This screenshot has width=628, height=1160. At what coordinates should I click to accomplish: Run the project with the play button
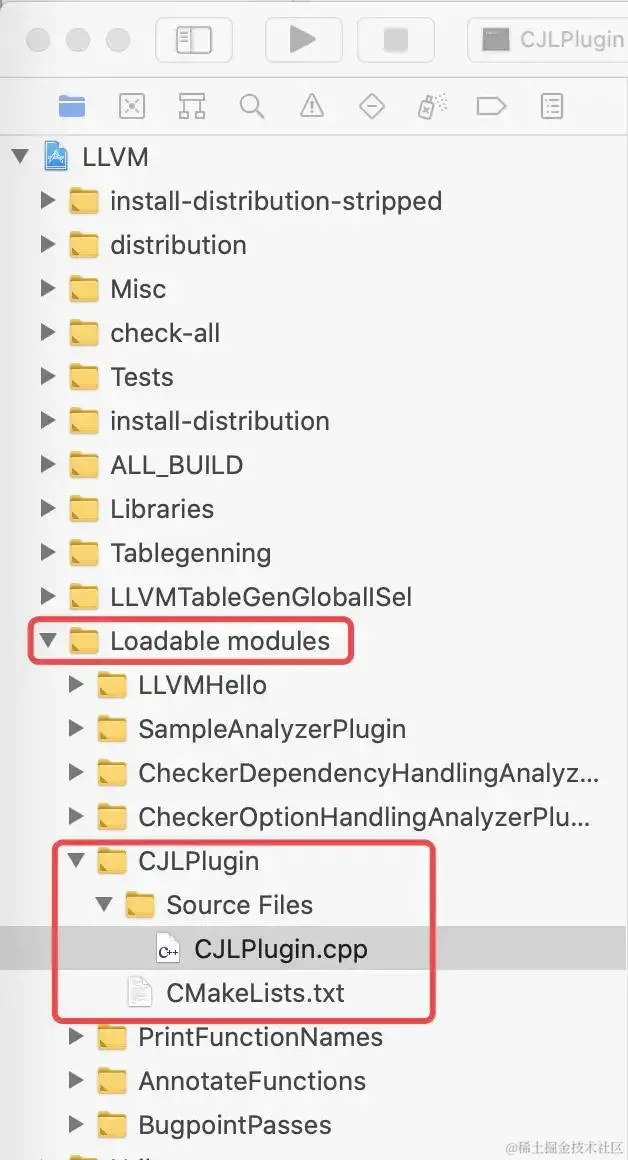coord(302,39)
